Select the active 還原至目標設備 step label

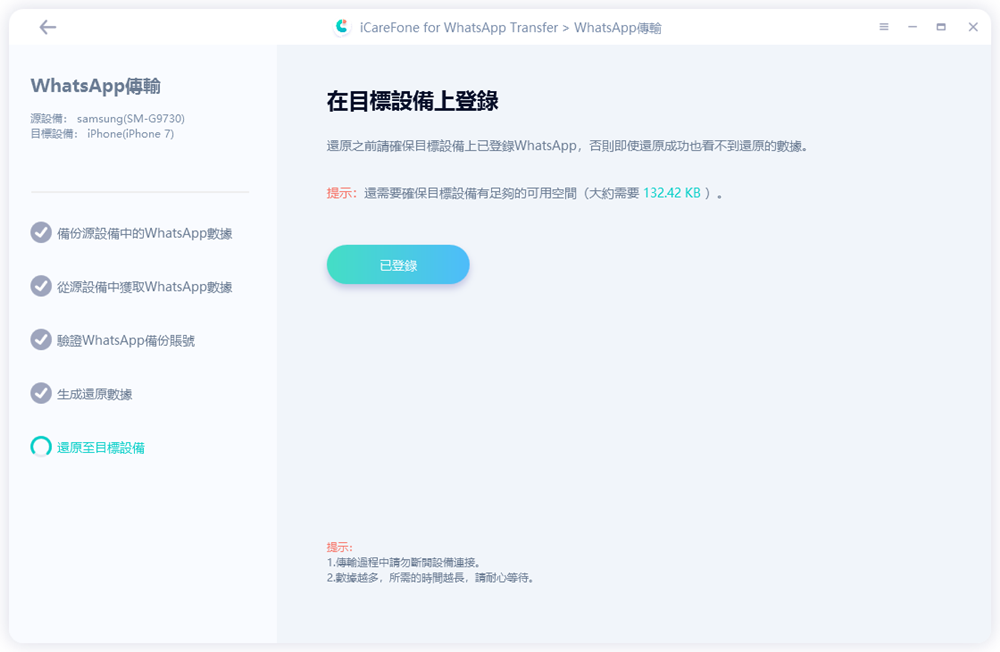[101, 448]
